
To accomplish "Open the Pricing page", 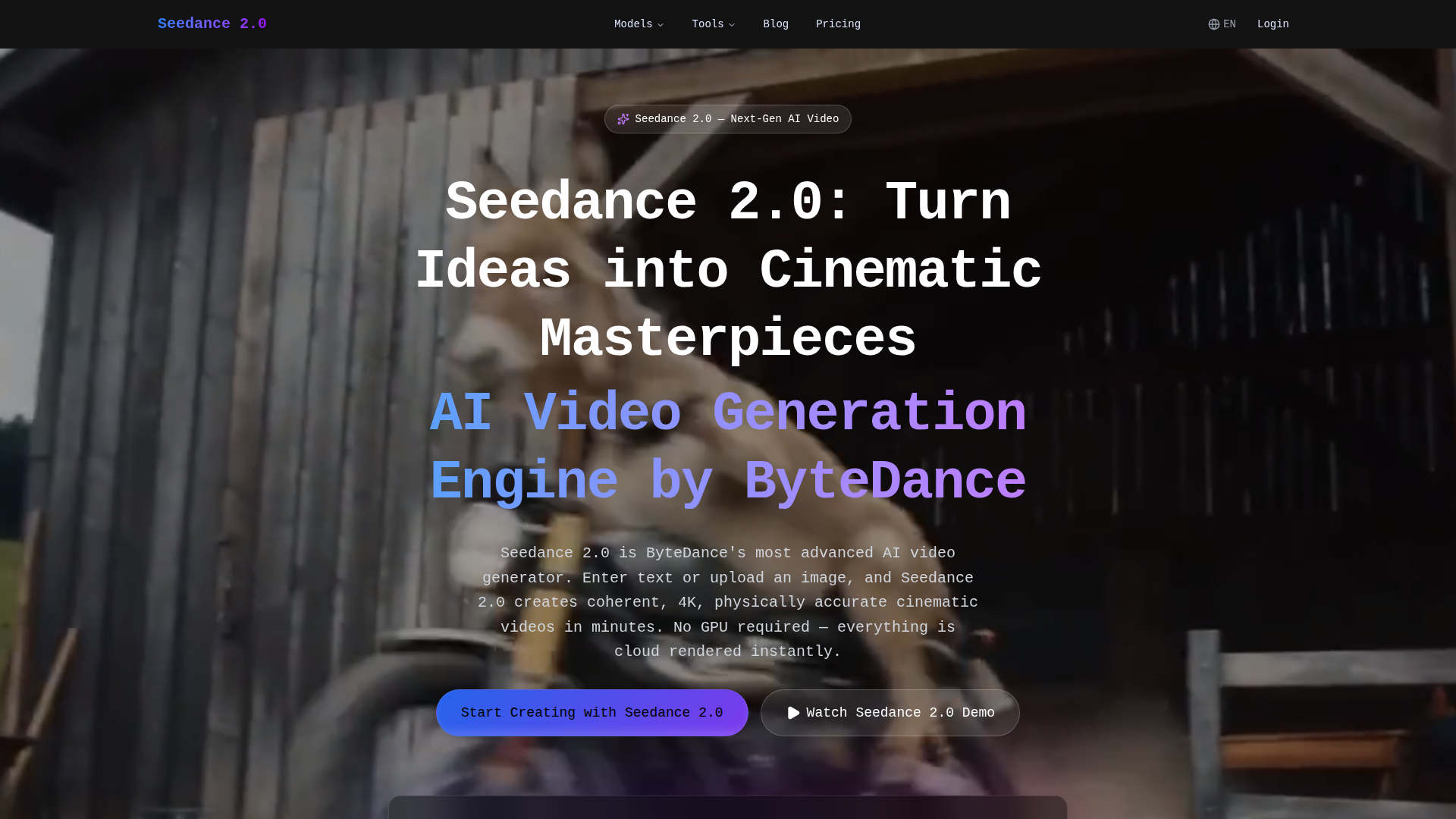I will tap(838, 24).
